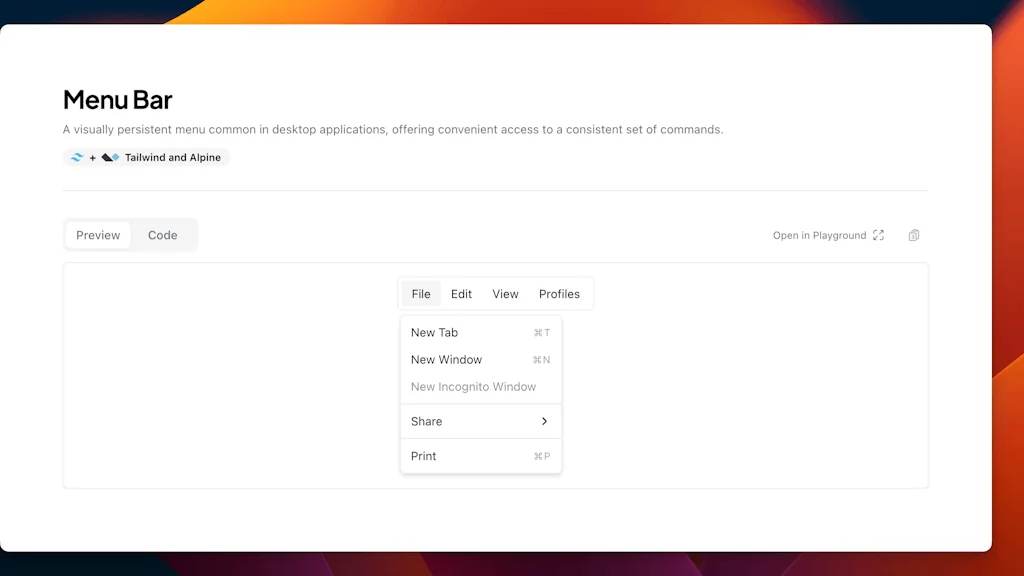Click the expand icon beside Open in Playground
The width and height of the screenshot is (1024, 576).
click(878, 236)
